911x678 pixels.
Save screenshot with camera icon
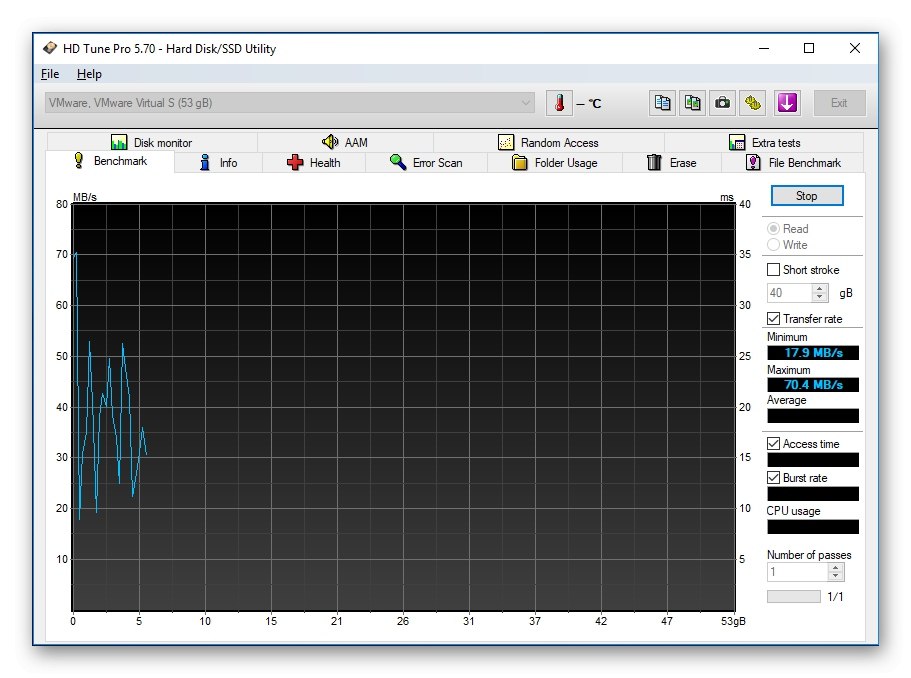(722, 103)
